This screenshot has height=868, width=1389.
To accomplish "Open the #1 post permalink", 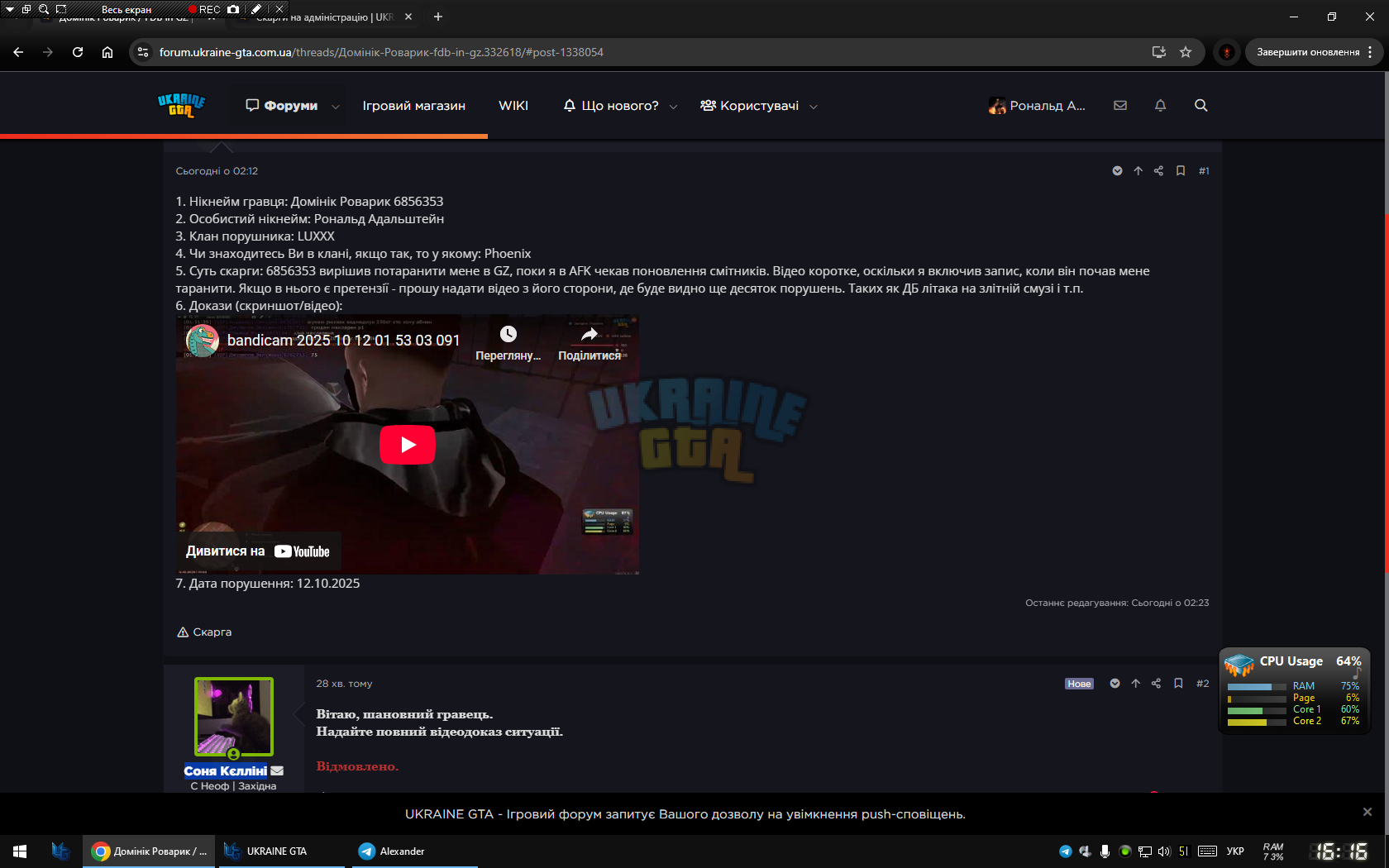I will [x=1204, y=171].
